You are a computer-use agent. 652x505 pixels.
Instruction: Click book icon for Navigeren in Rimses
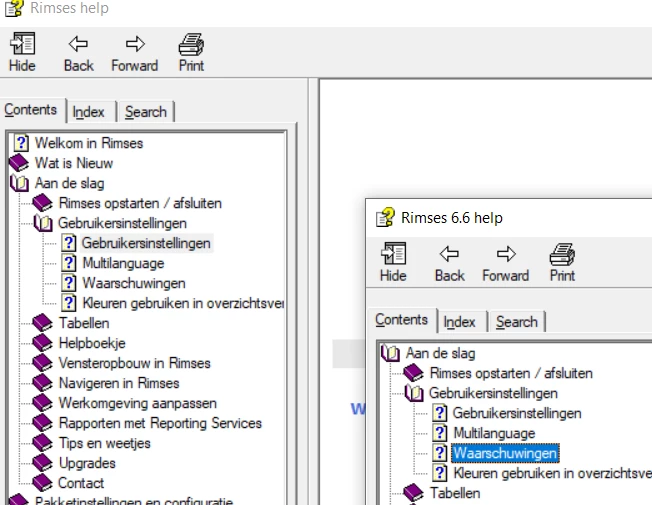pyautogui.click(x=42, y=383)
